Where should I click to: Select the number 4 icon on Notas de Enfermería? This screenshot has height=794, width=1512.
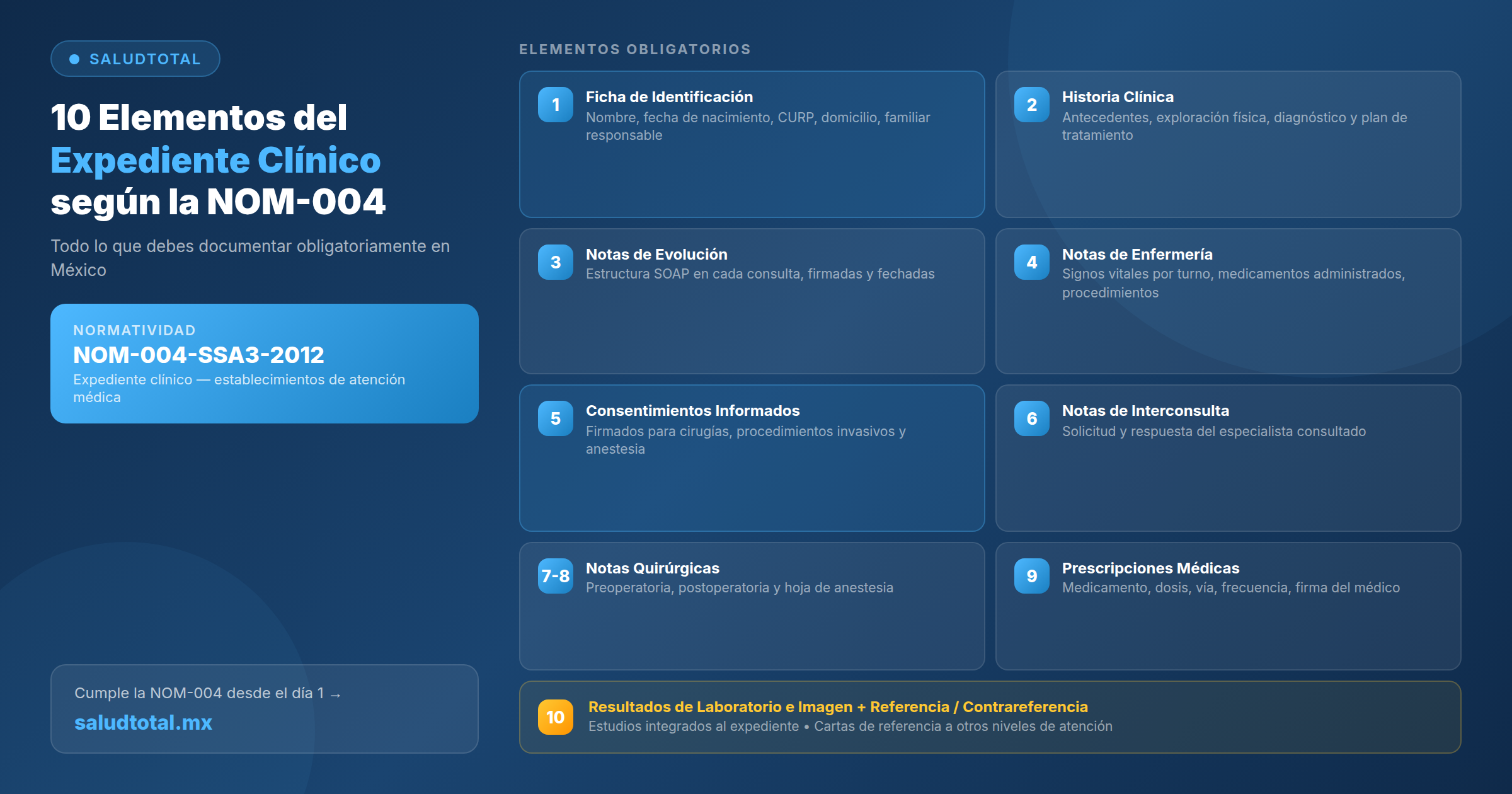[x=1032, y=263]
